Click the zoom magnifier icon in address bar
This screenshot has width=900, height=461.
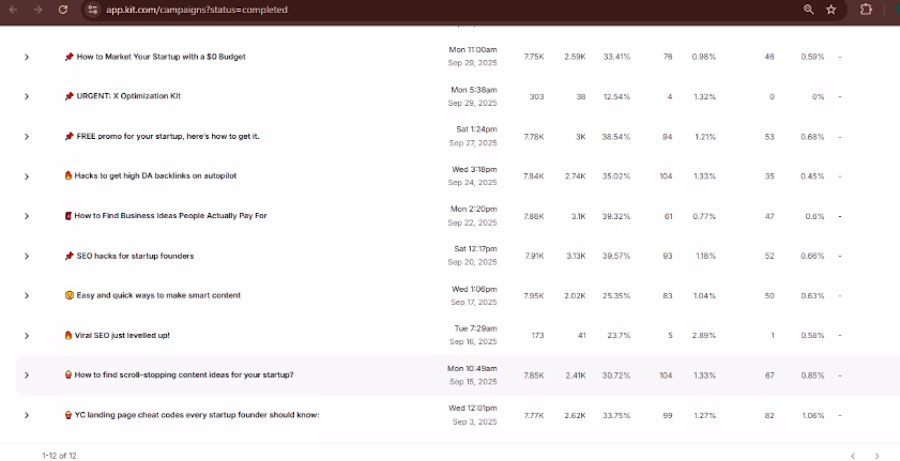pos(808,9)
